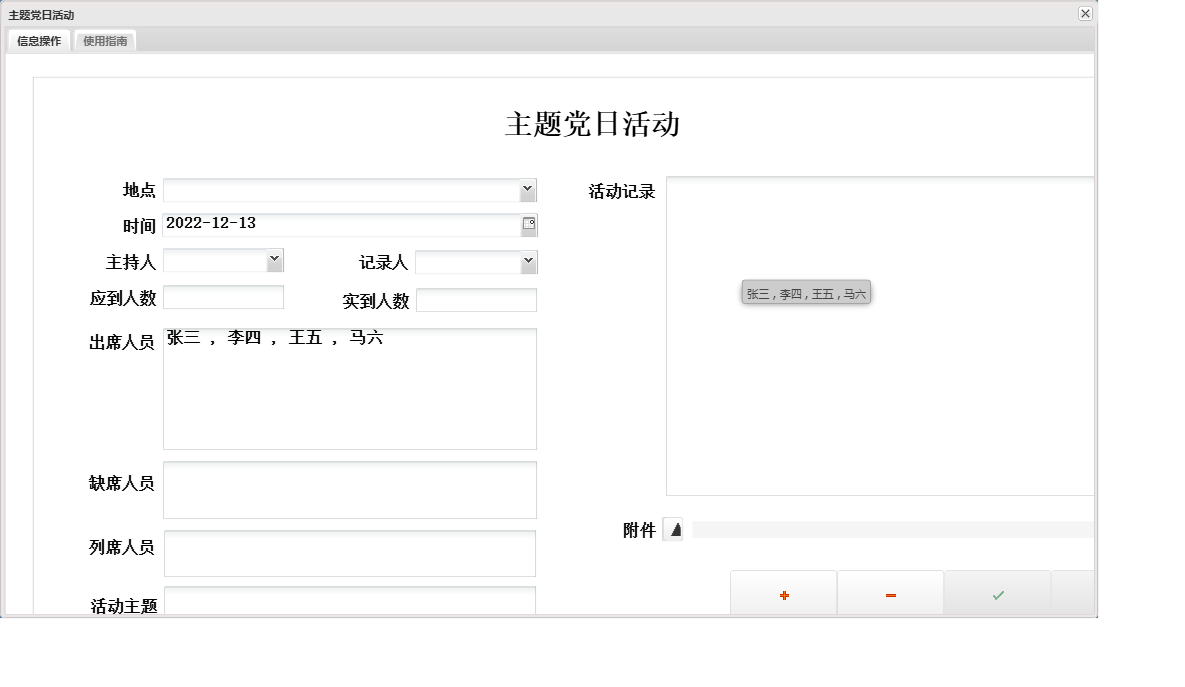The image size is (1185, 687).
Task: Click the attachment progress bar beside 附件
Action: (x=890, y=529)
